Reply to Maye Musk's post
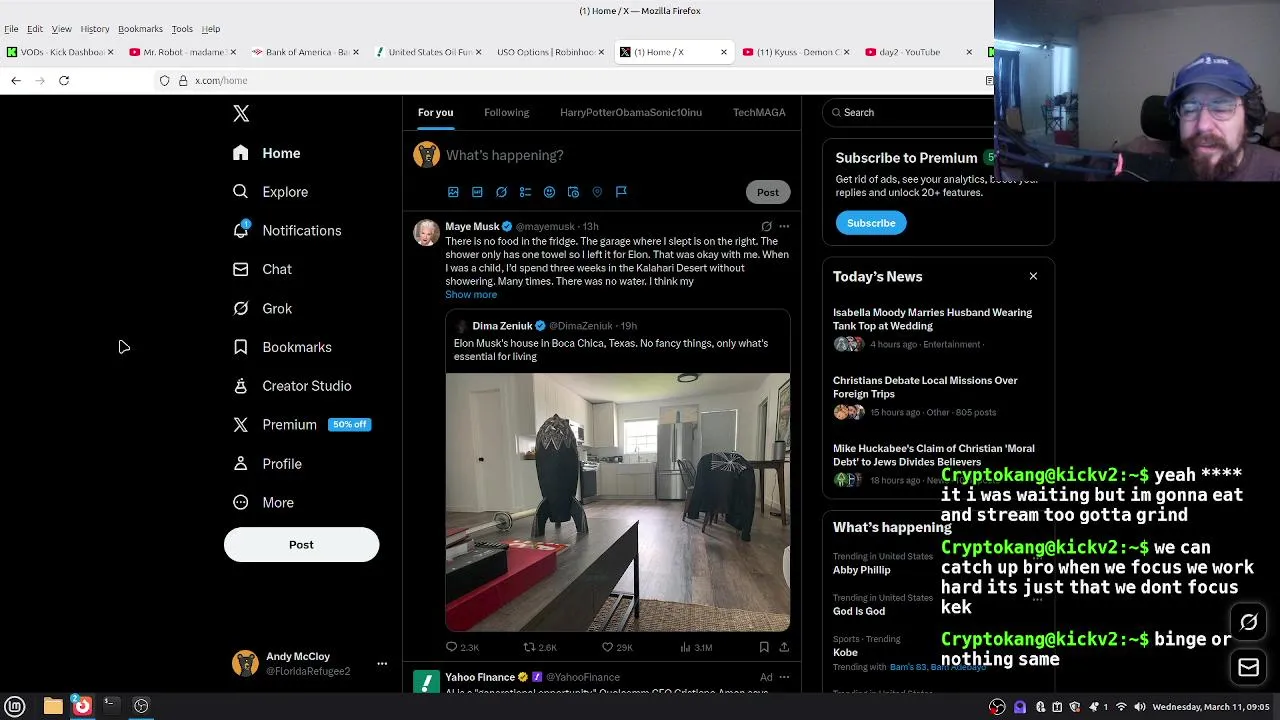Screen dimensions: 1280x720 click(x=462, y=648)
